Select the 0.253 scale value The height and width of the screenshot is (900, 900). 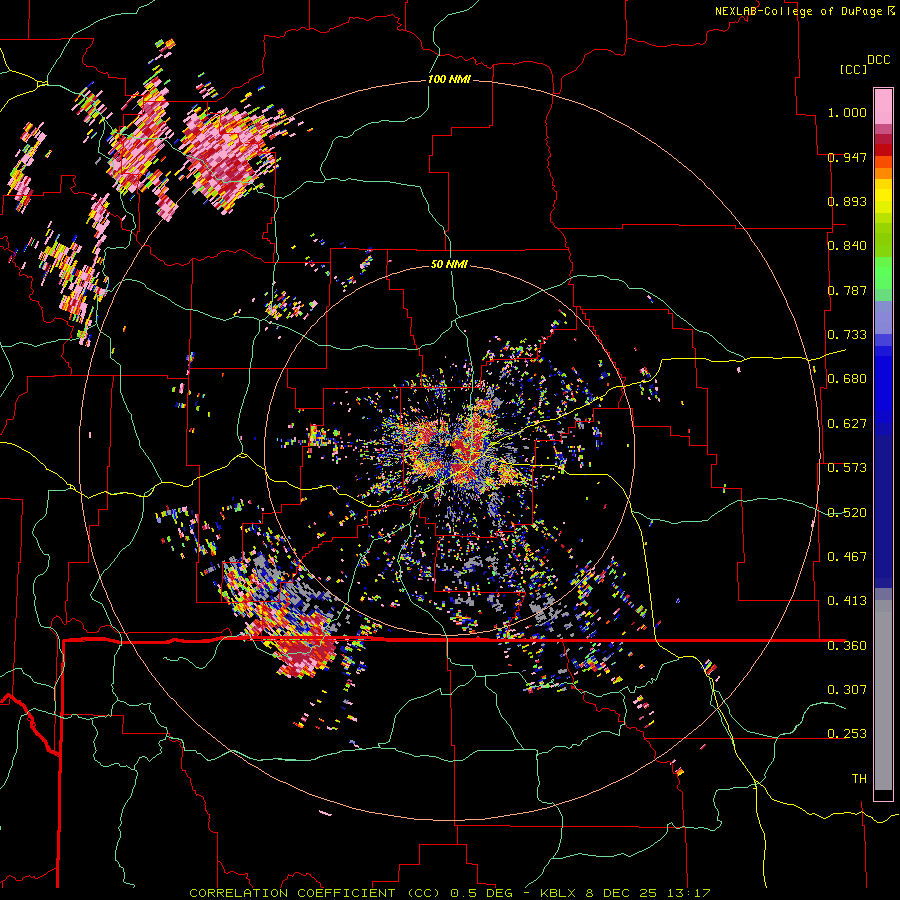pyautogui.click(x=847, y=734)
